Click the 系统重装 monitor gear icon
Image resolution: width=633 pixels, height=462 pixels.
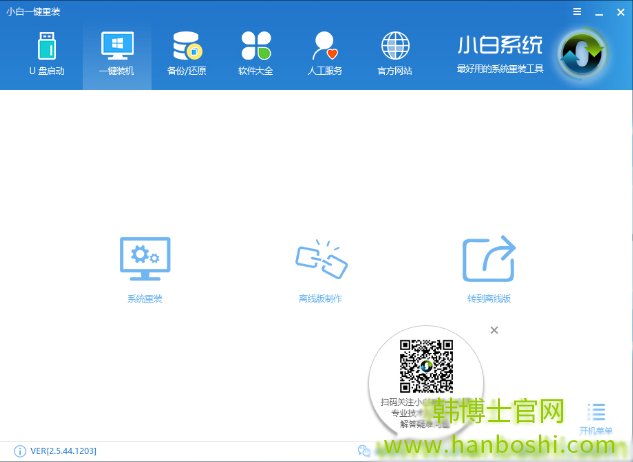coord(144,260)
